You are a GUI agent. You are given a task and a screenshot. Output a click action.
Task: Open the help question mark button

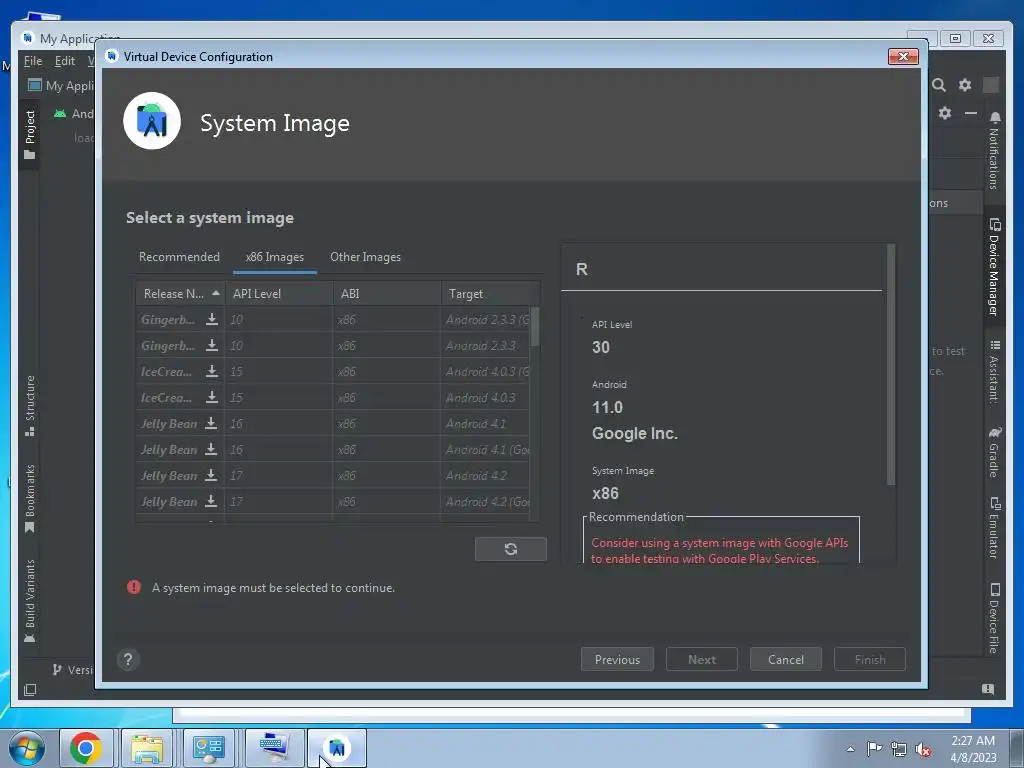[x=128, y=660]
